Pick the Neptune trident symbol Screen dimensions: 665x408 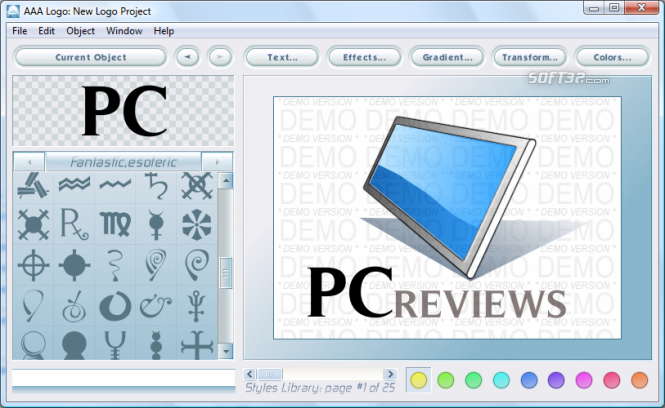click(197, 306)
